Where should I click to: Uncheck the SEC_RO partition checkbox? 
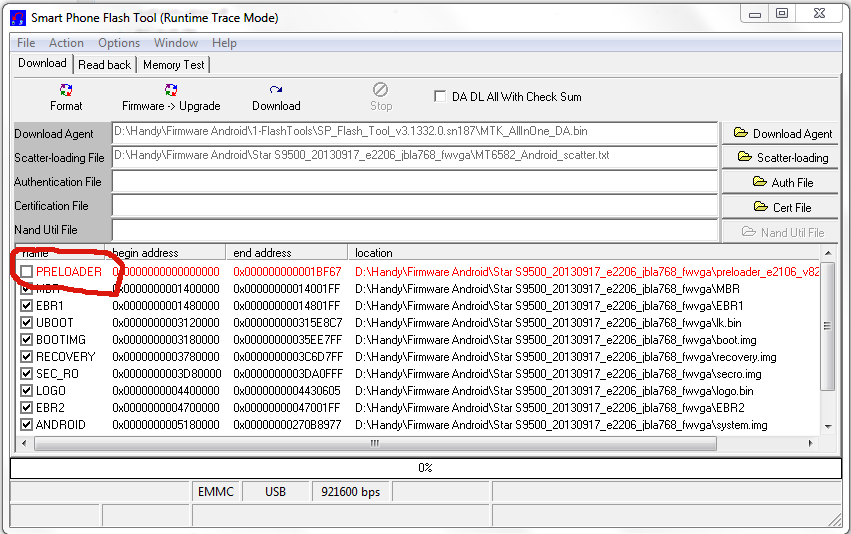(x=26, y=373)
